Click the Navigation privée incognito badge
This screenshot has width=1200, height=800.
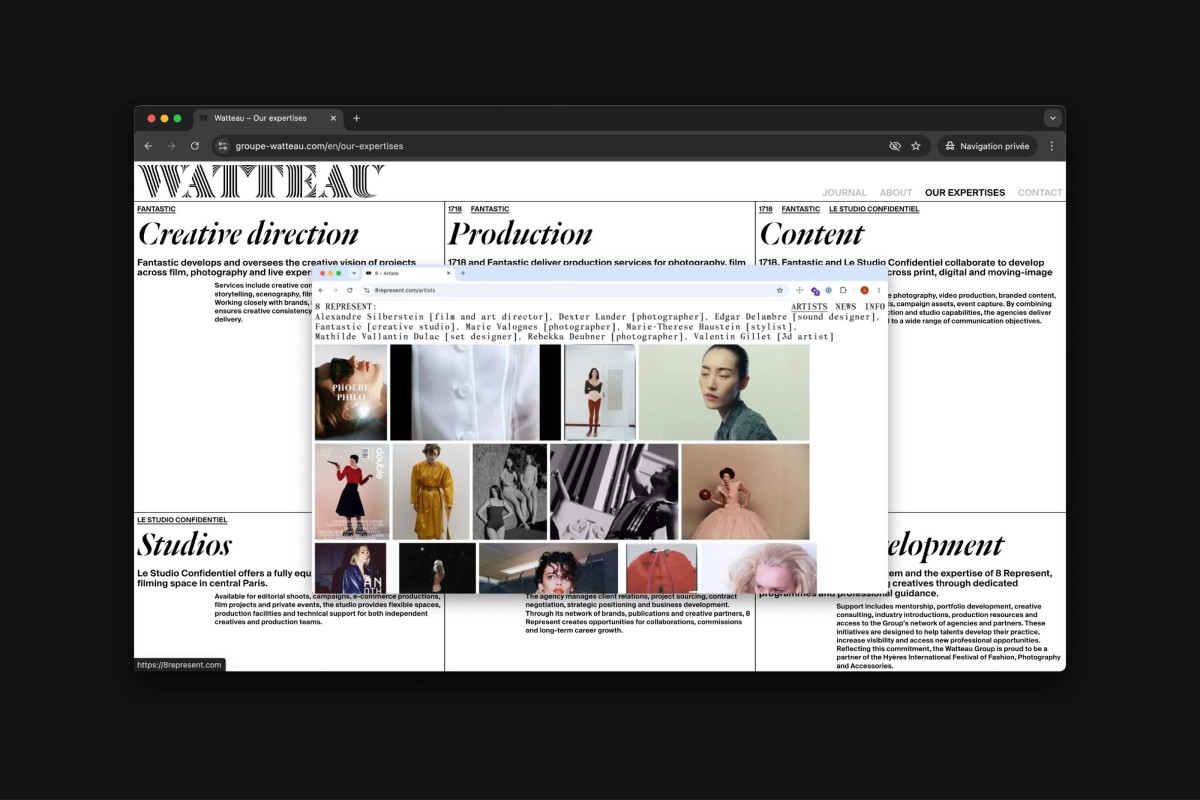(987, 146)
